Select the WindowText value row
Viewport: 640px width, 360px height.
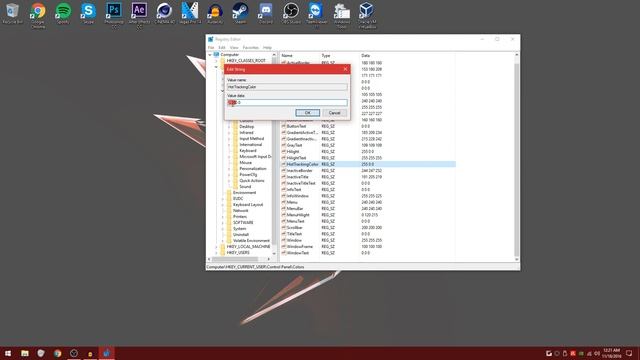point(298,253)
